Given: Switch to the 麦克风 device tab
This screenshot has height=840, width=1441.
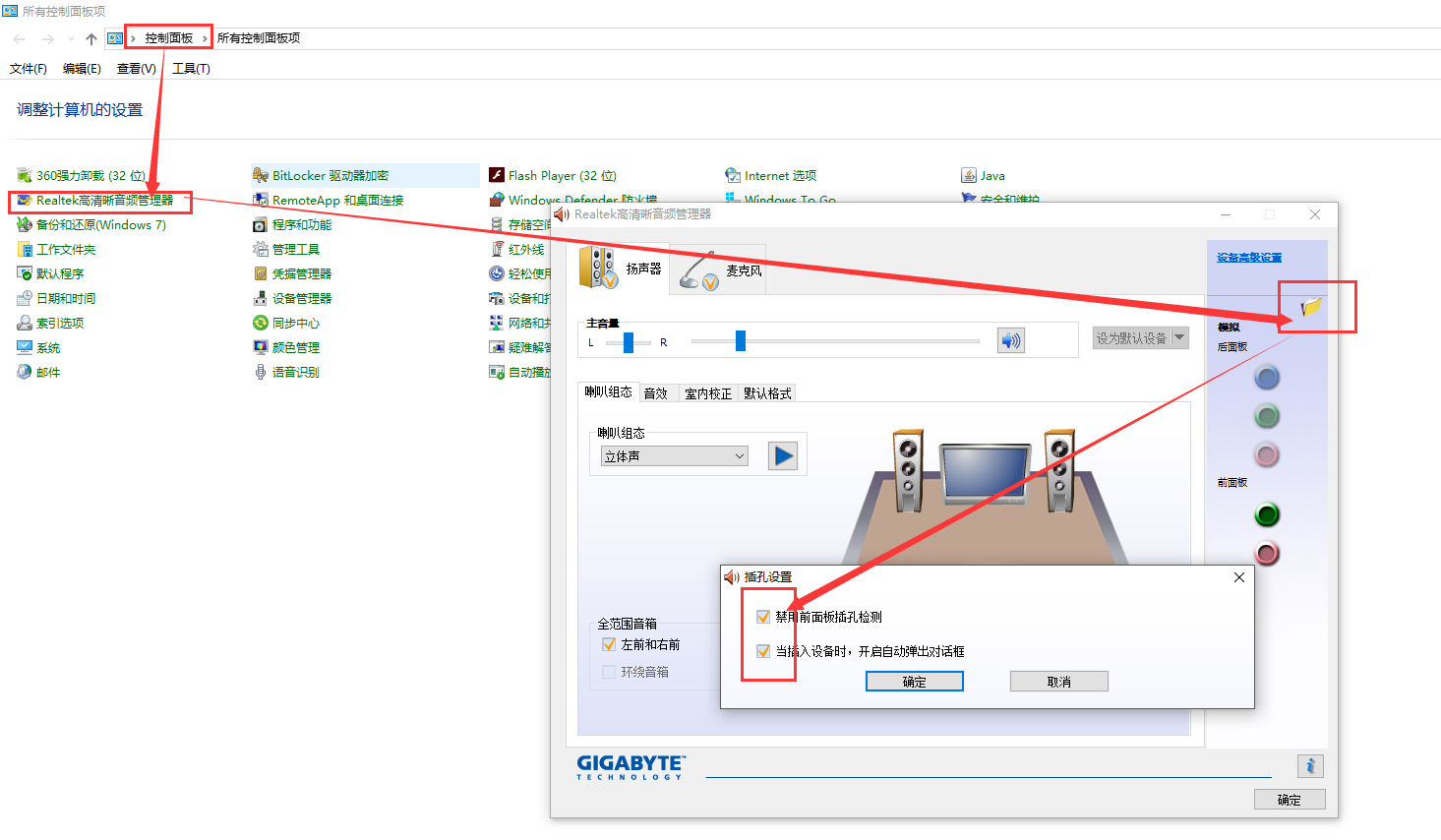Looking at the screenshot, I should click(x=721, y=270).
